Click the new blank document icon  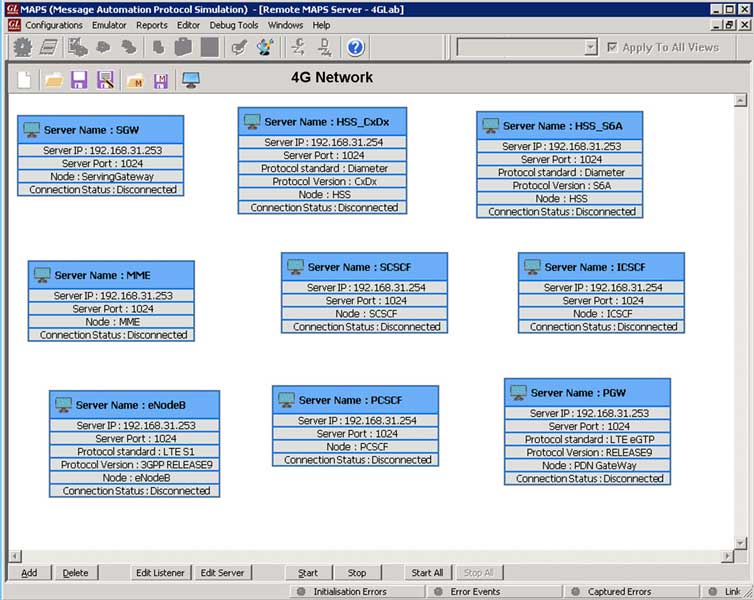coord(25,80)
